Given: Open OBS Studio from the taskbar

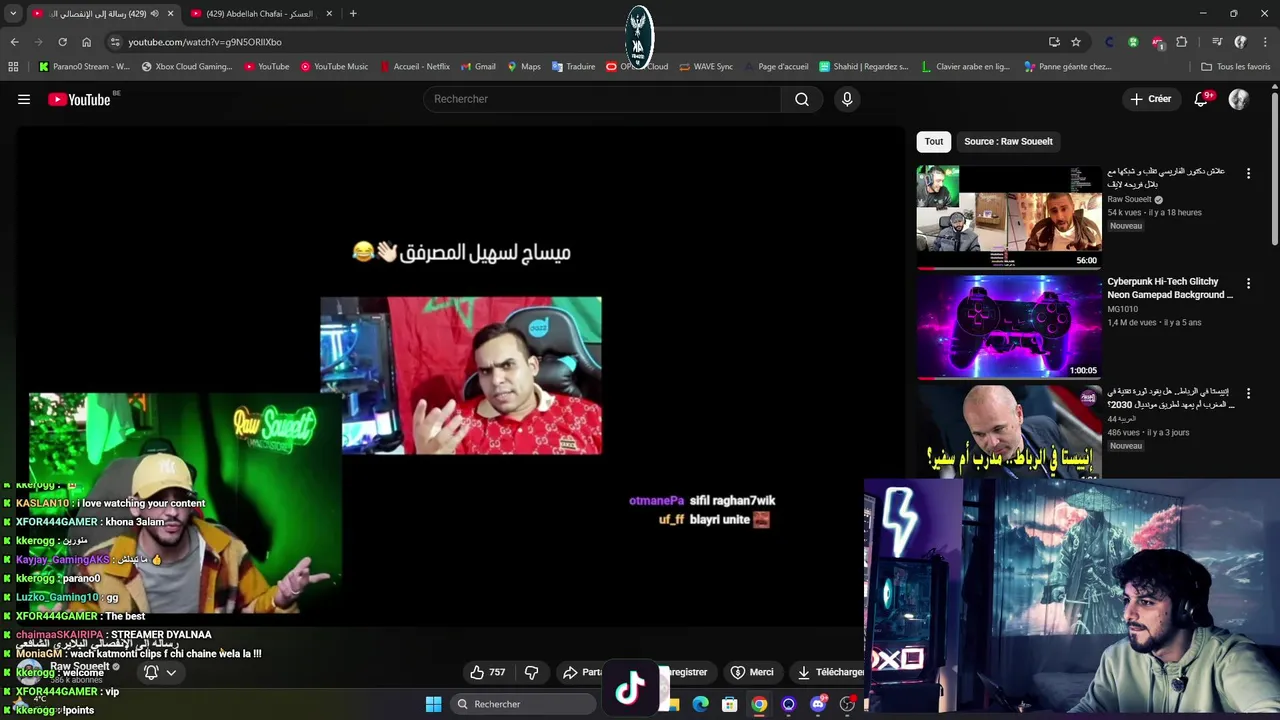Looking at the screenshot, I should click(847, 704).
